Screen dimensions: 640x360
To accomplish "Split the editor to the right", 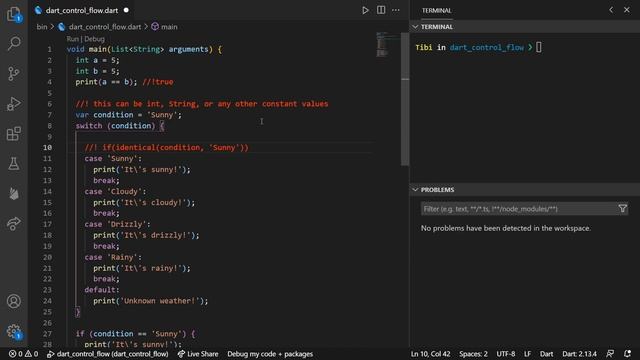I will tap(381, 10).
